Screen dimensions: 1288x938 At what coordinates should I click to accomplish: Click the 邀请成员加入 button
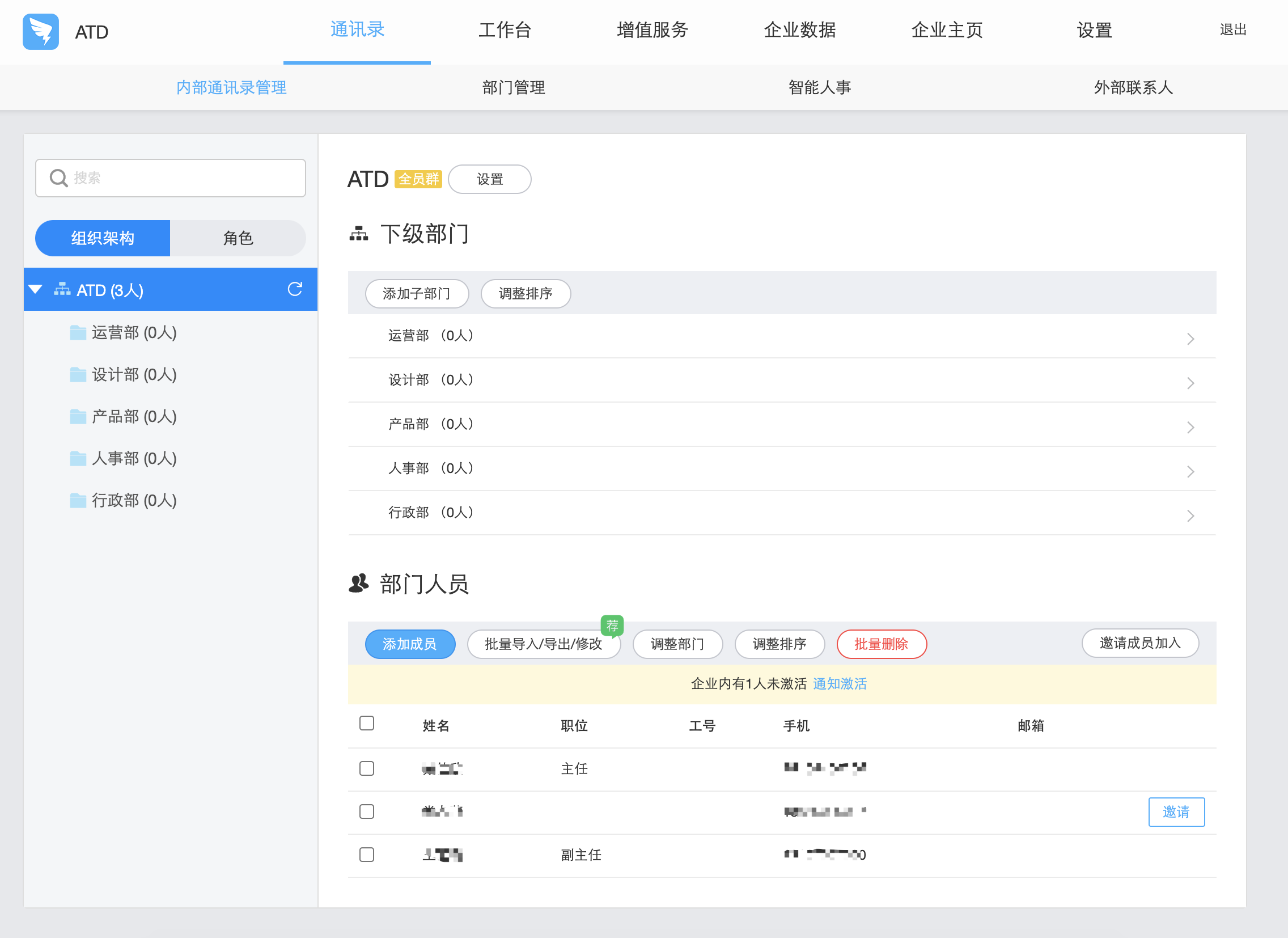coord(1141,643)
